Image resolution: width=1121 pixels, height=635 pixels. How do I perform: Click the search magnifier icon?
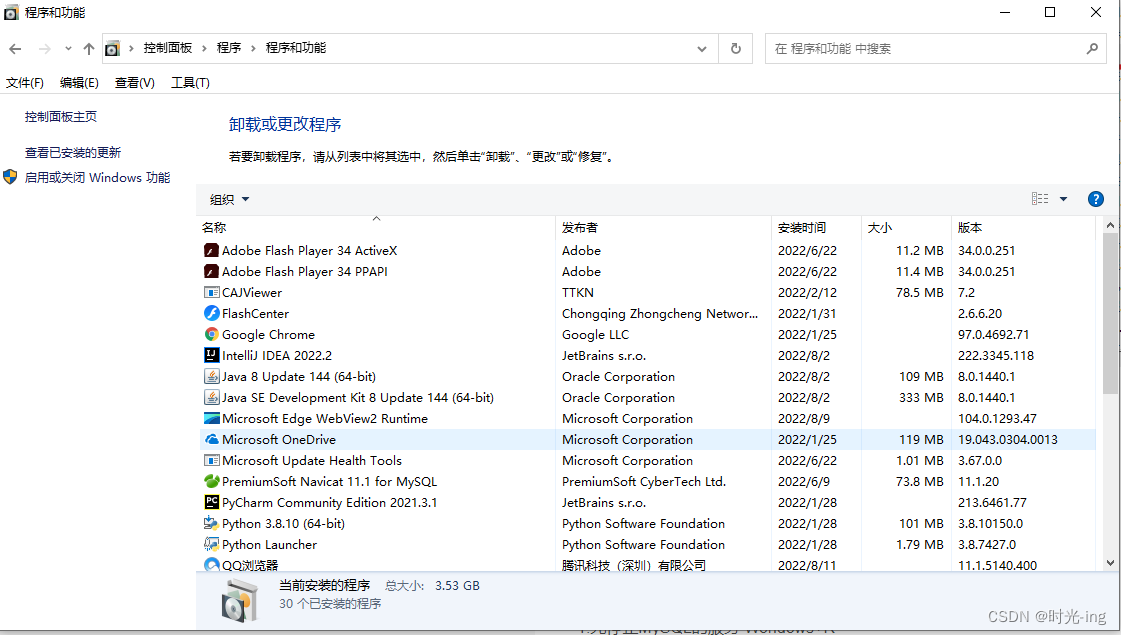(1092, 49)
